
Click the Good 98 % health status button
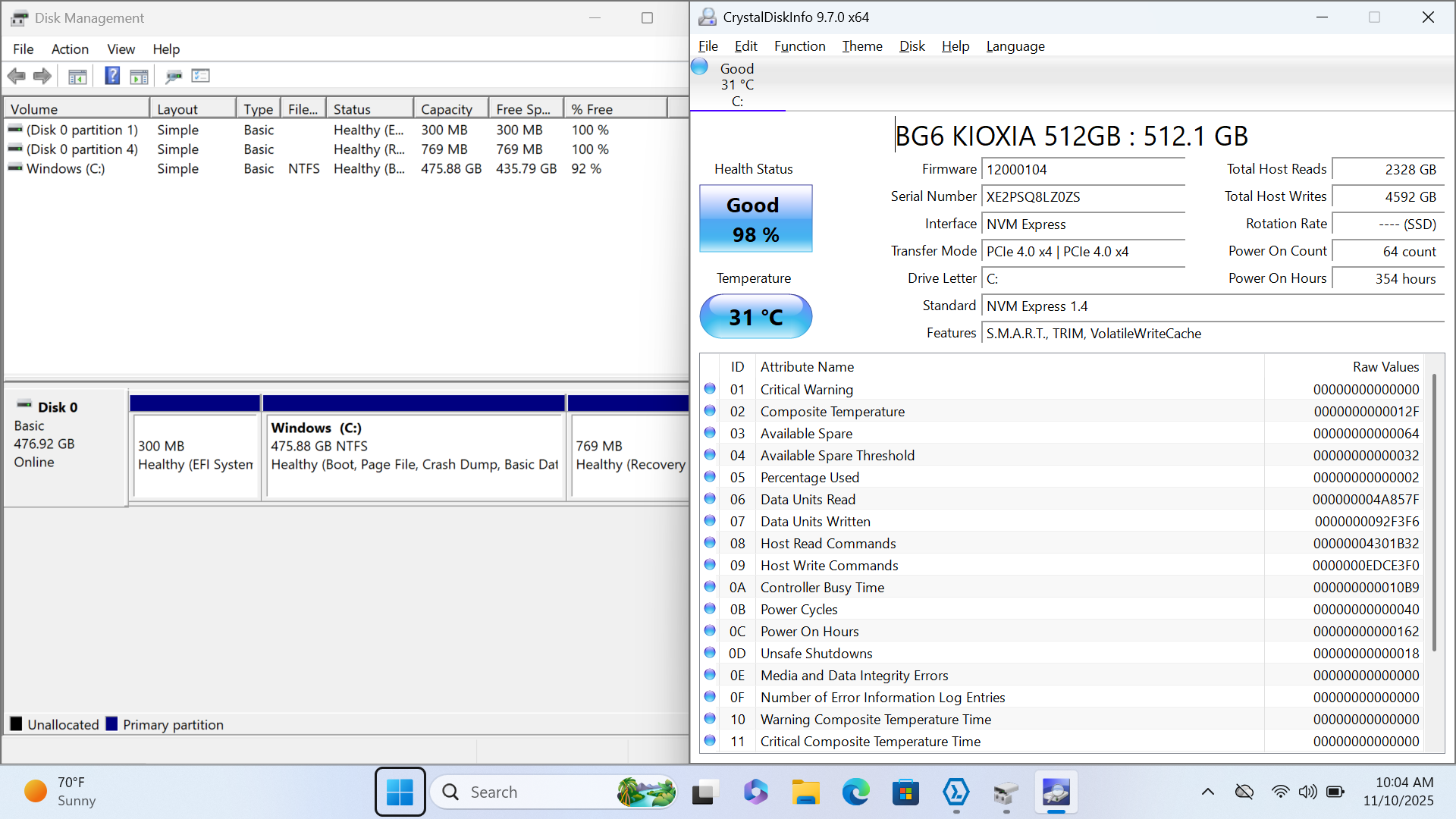[755, 219]
